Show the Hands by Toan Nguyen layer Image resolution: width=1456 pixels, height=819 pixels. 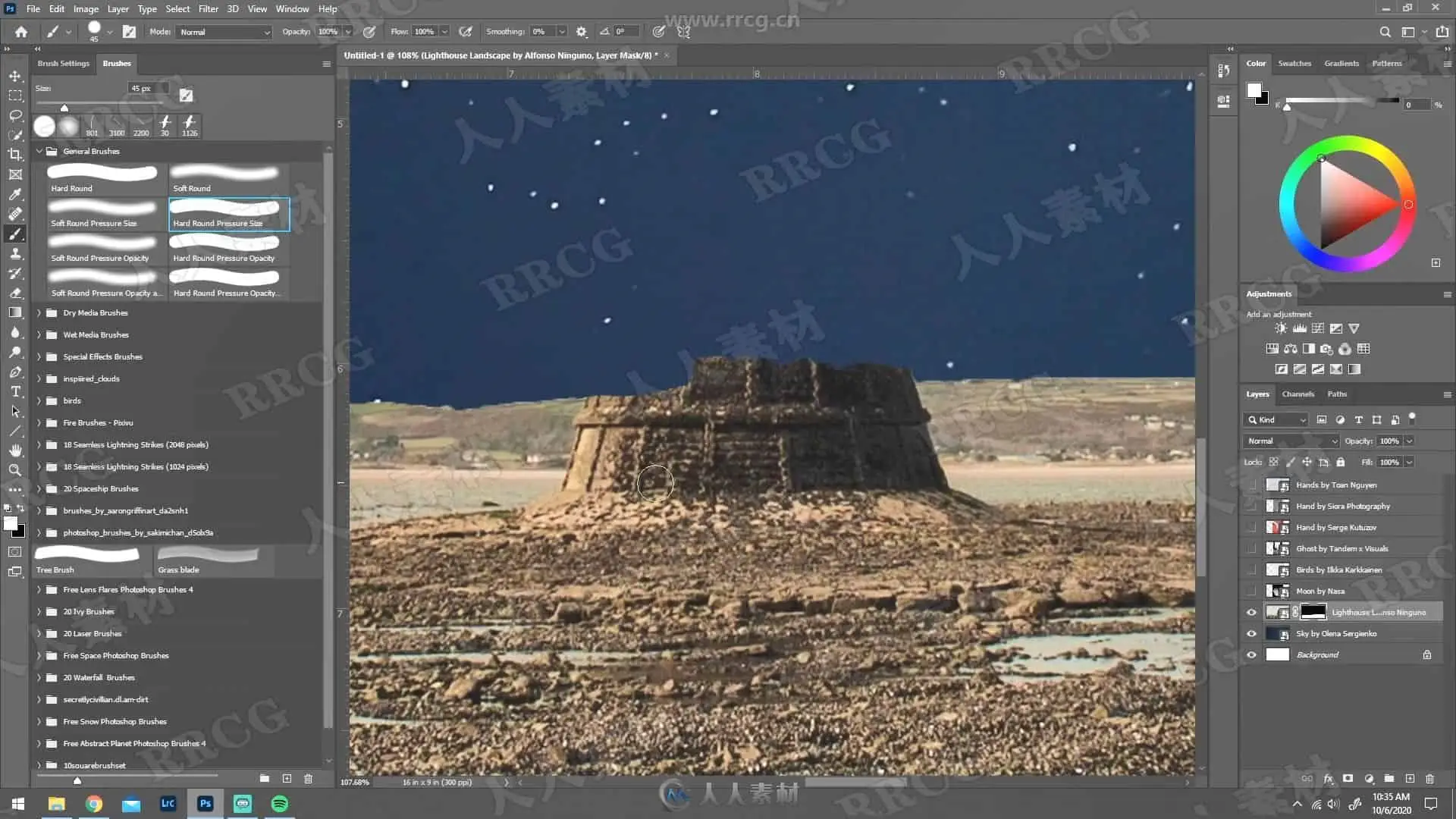click(x=1252, y=485)
